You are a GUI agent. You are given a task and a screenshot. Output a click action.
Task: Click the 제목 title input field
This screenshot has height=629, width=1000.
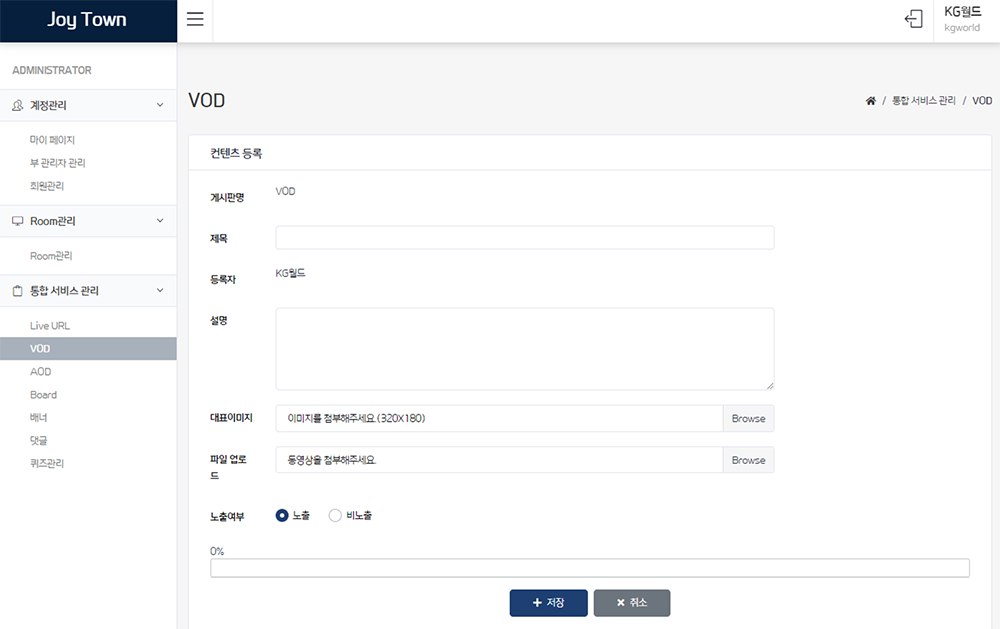tap(524, 237)
